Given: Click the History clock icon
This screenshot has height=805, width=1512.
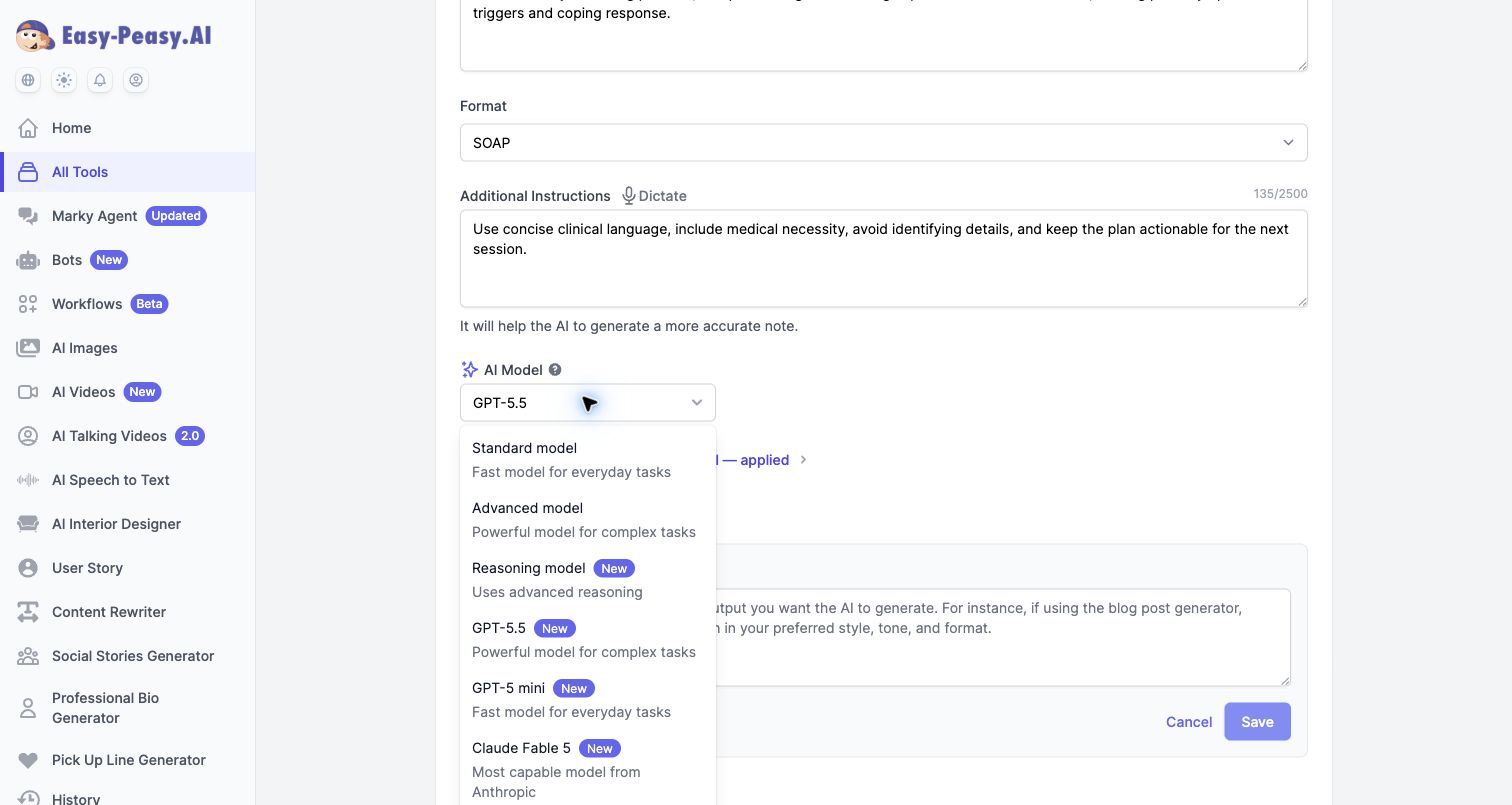Looking at the screenshot, I should coord(28,799).
